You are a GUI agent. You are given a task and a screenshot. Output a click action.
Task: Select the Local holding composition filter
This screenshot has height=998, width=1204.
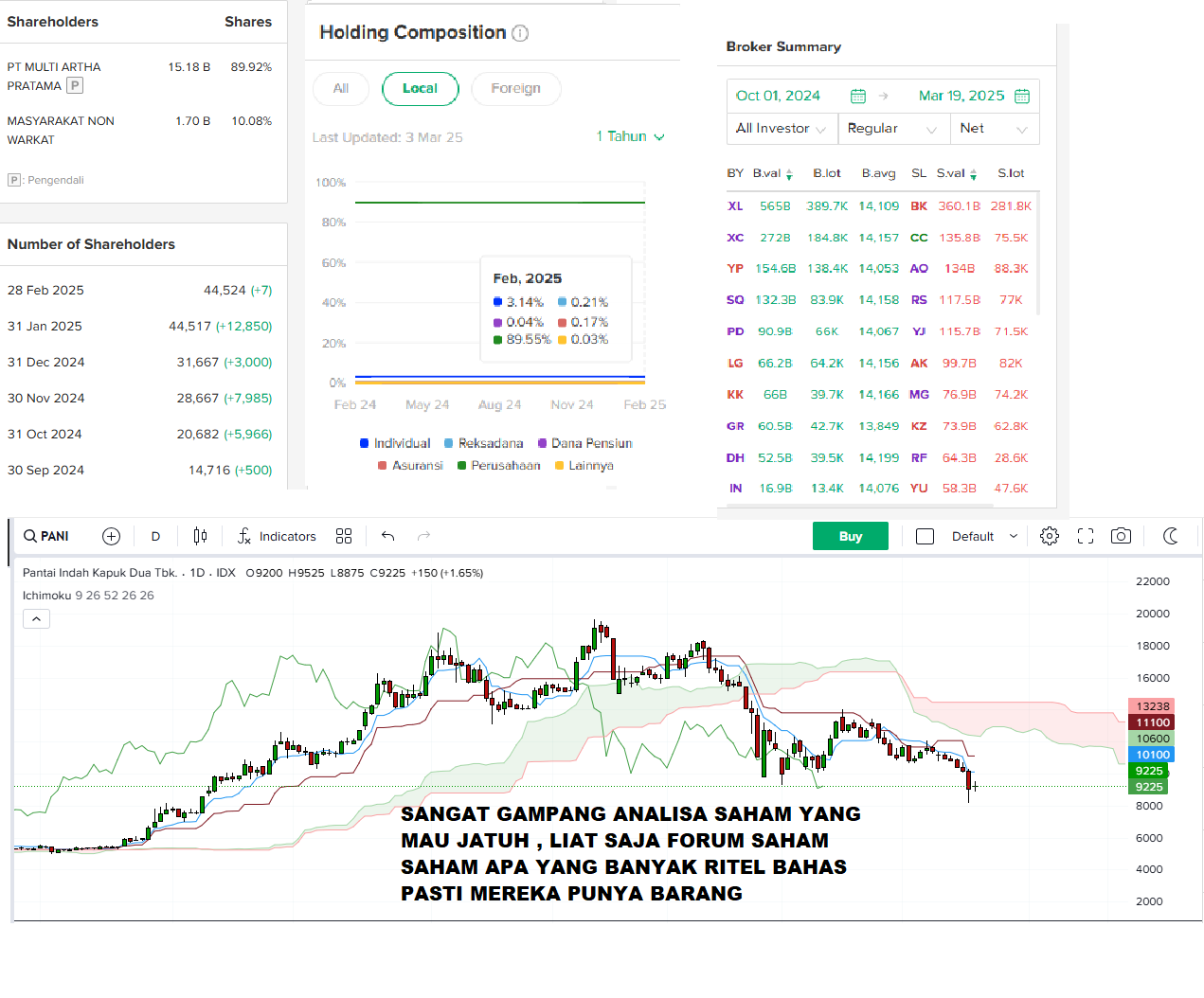pos(420,88)
